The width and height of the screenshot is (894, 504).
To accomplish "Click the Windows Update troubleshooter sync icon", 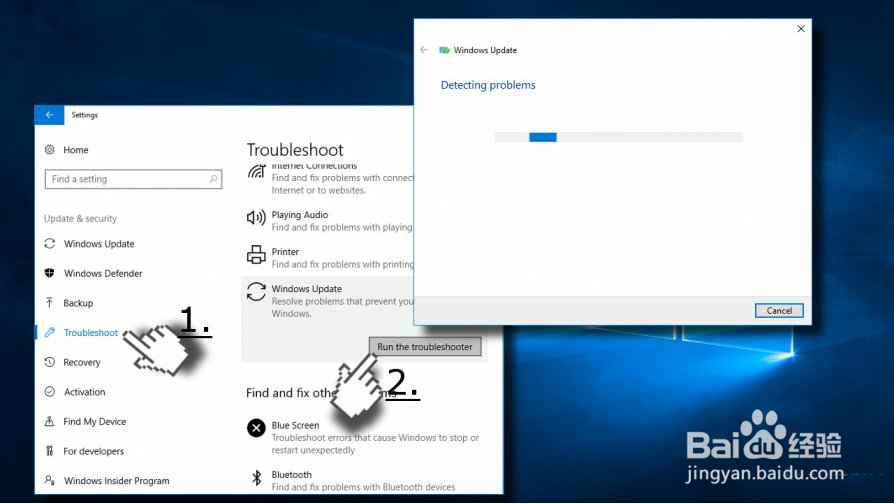I will click(x=256, y=292).
